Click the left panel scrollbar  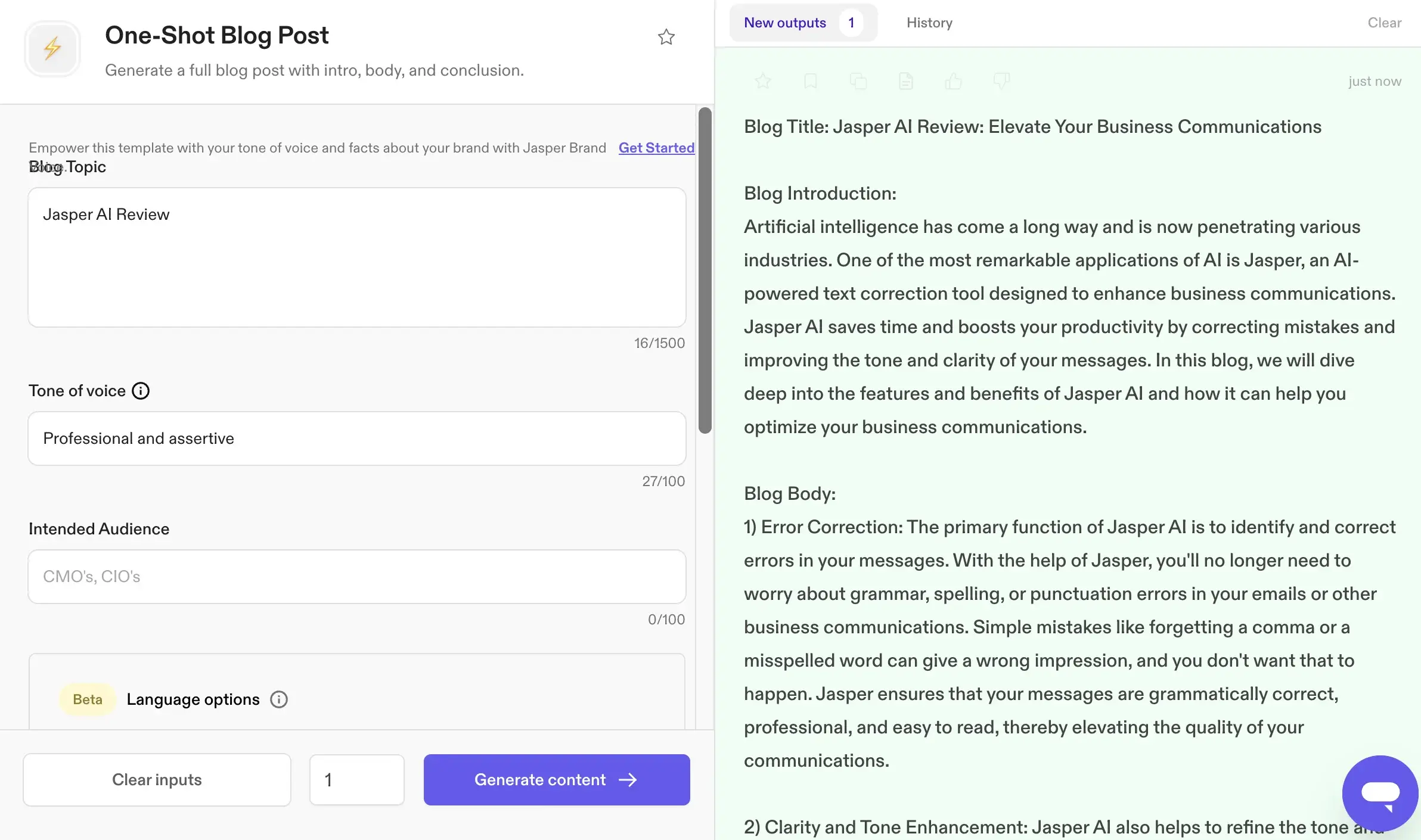pos(705,270)
